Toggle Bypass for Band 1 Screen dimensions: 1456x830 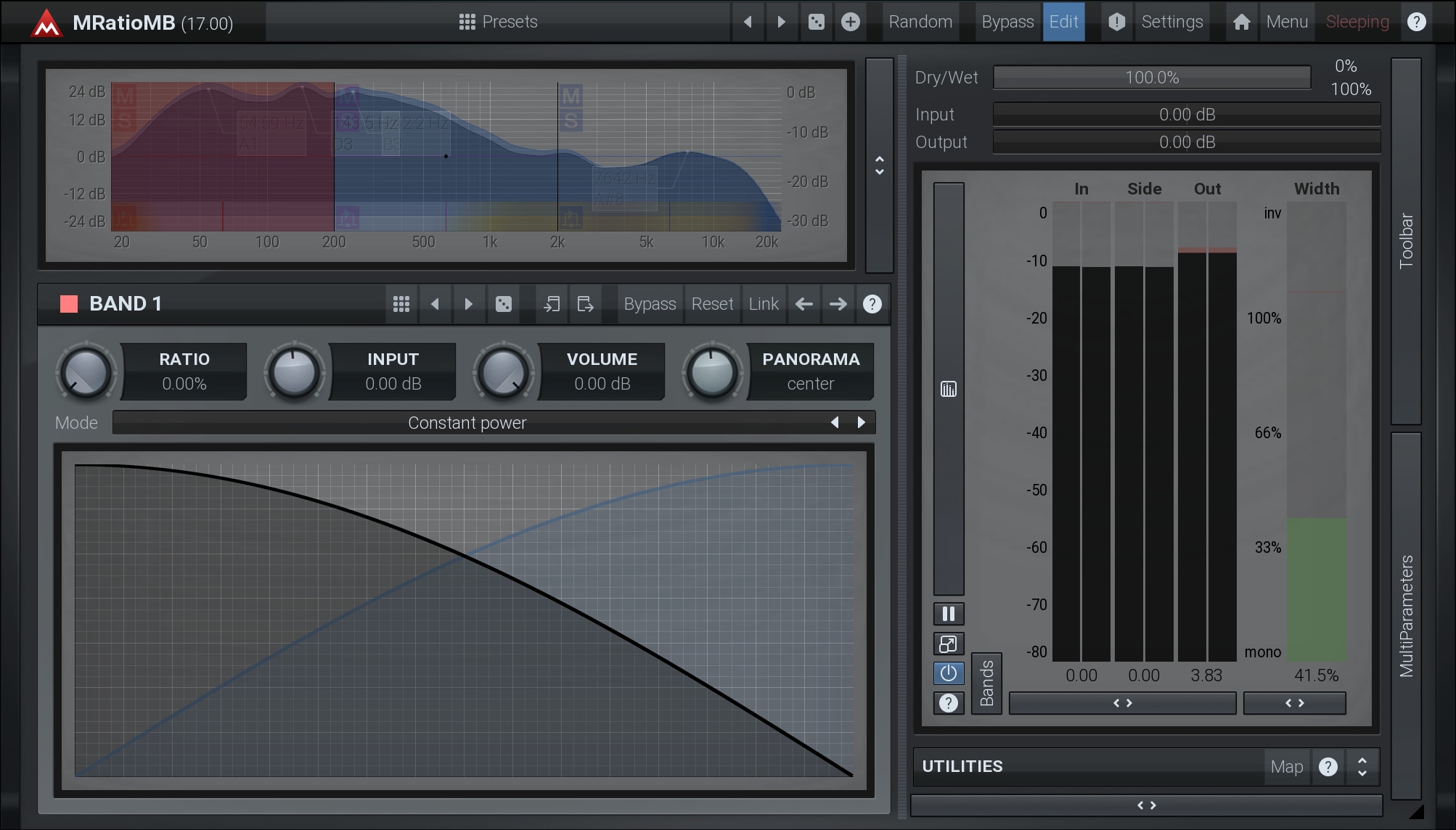650,304
